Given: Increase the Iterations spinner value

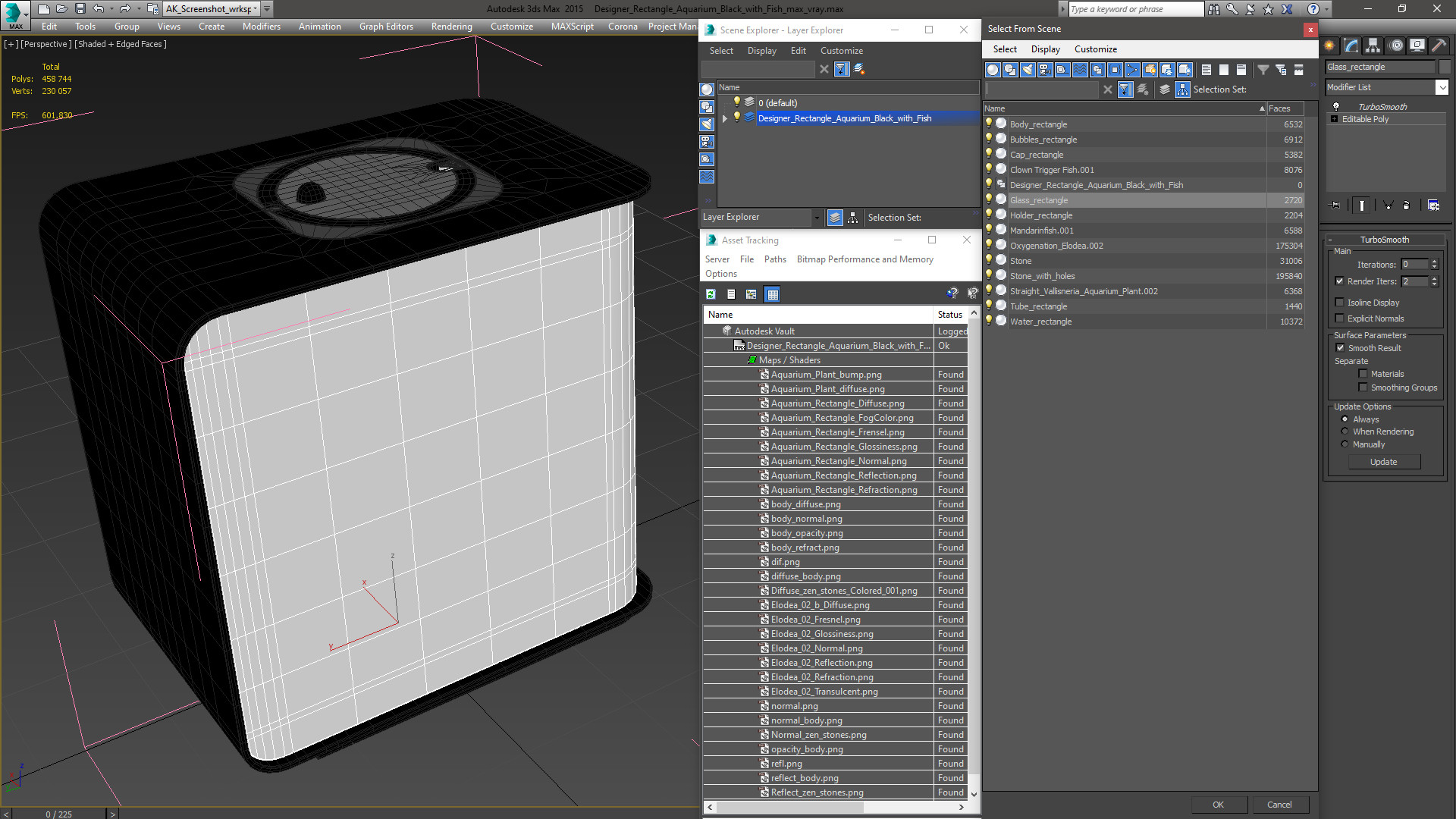Looking at the screenshot, I should pos(1434,262).
